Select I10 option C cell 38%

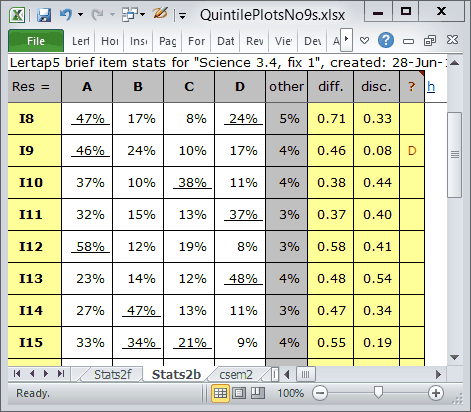[x=189, y=183]
